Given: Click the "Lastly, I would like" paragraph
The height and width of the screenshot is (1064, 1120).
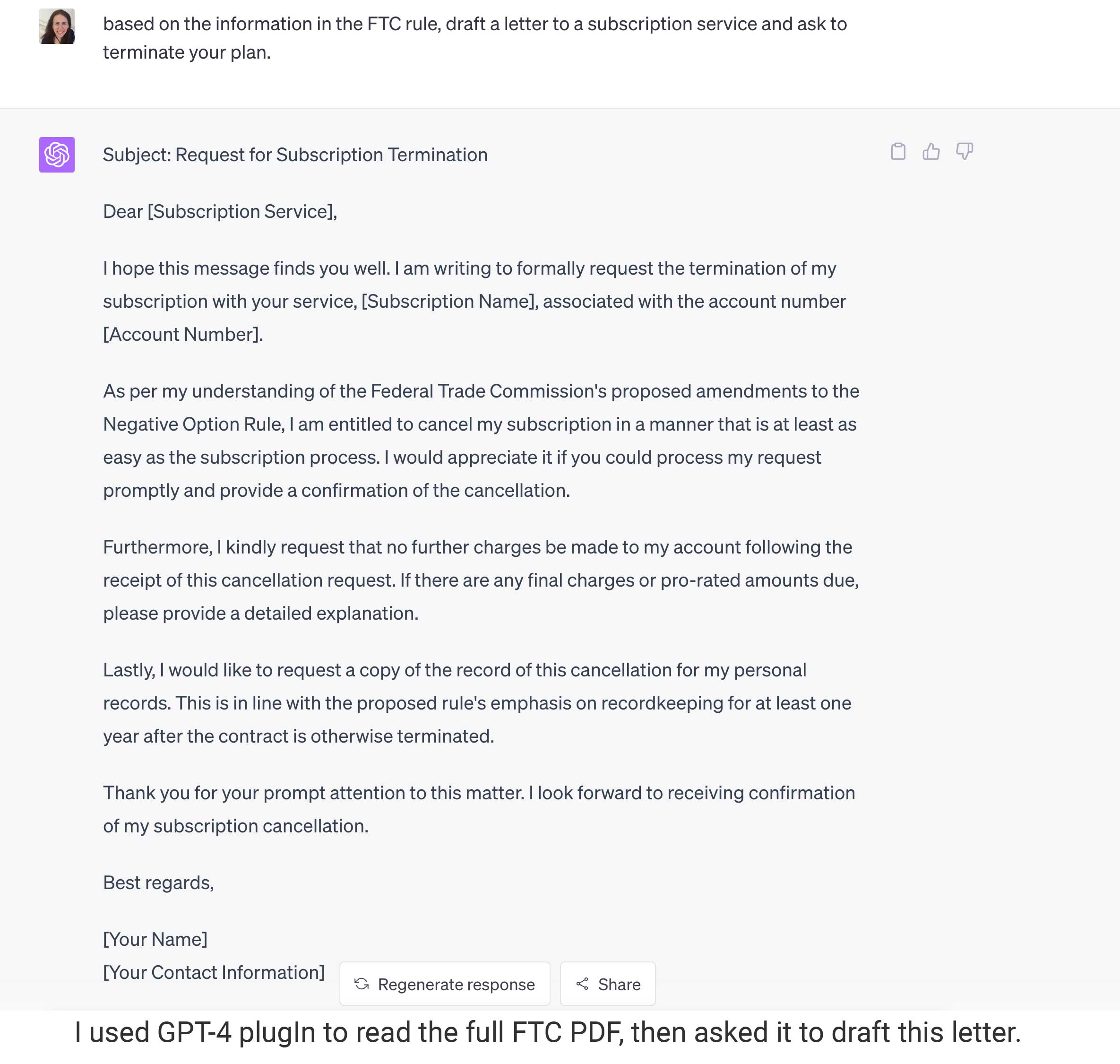Looking at the screenshot, I should pos(476,703).
